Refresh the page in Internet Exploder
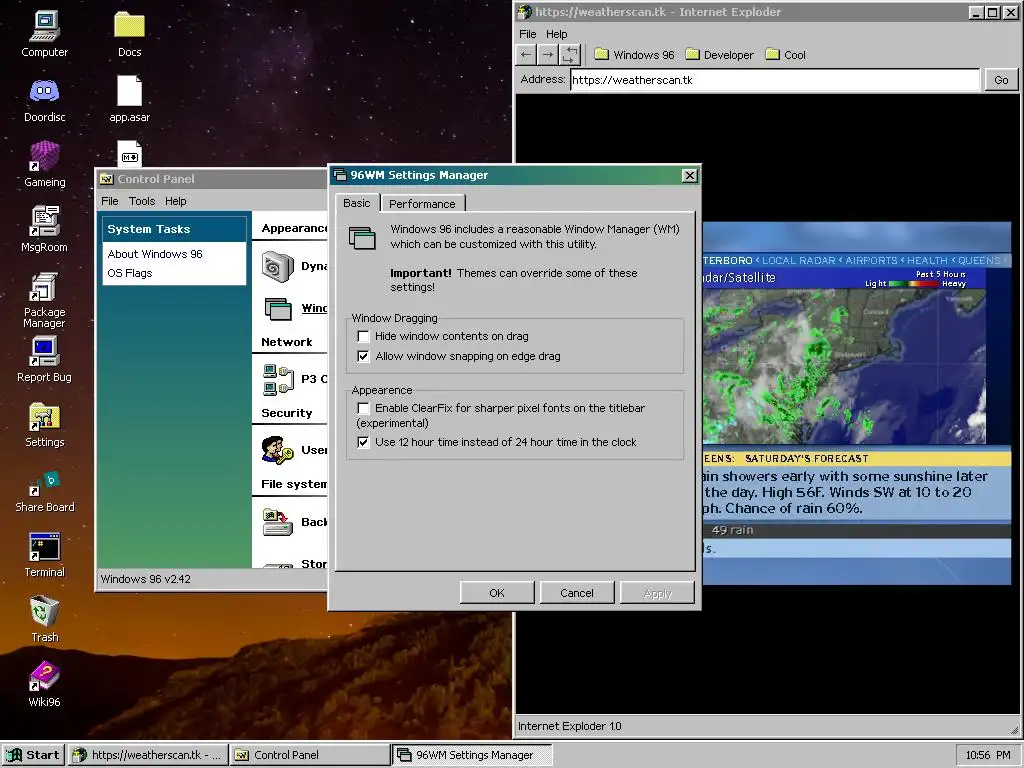The image size is (1024, 768). pos(570,55)
